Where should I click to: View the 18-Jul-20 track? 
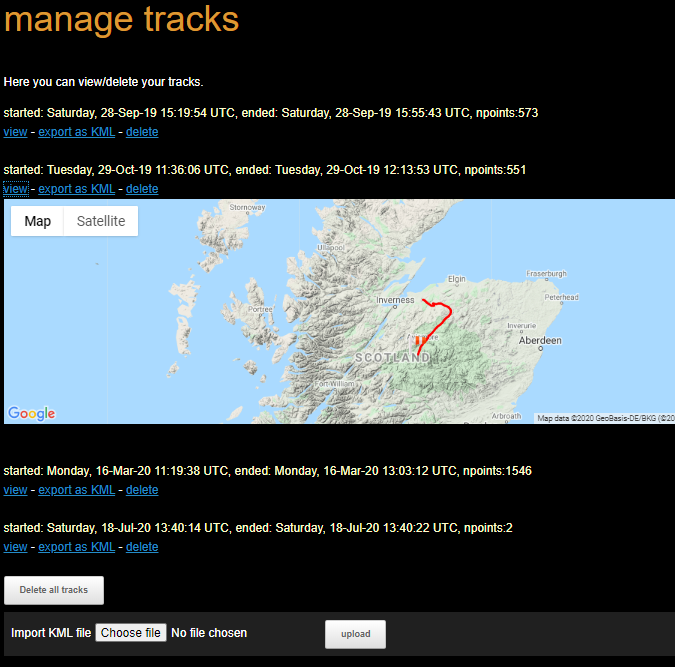15,547
